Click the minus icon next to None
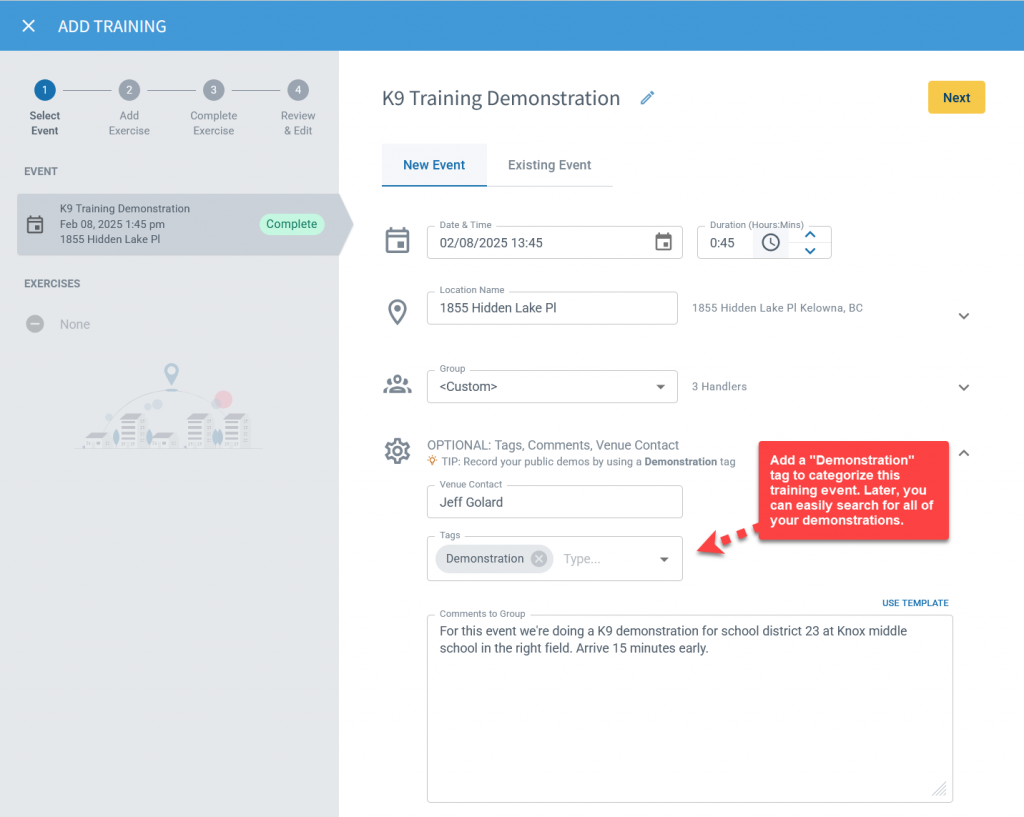The width and height of the screenshot is (1024, 817). tap(35, 324)
